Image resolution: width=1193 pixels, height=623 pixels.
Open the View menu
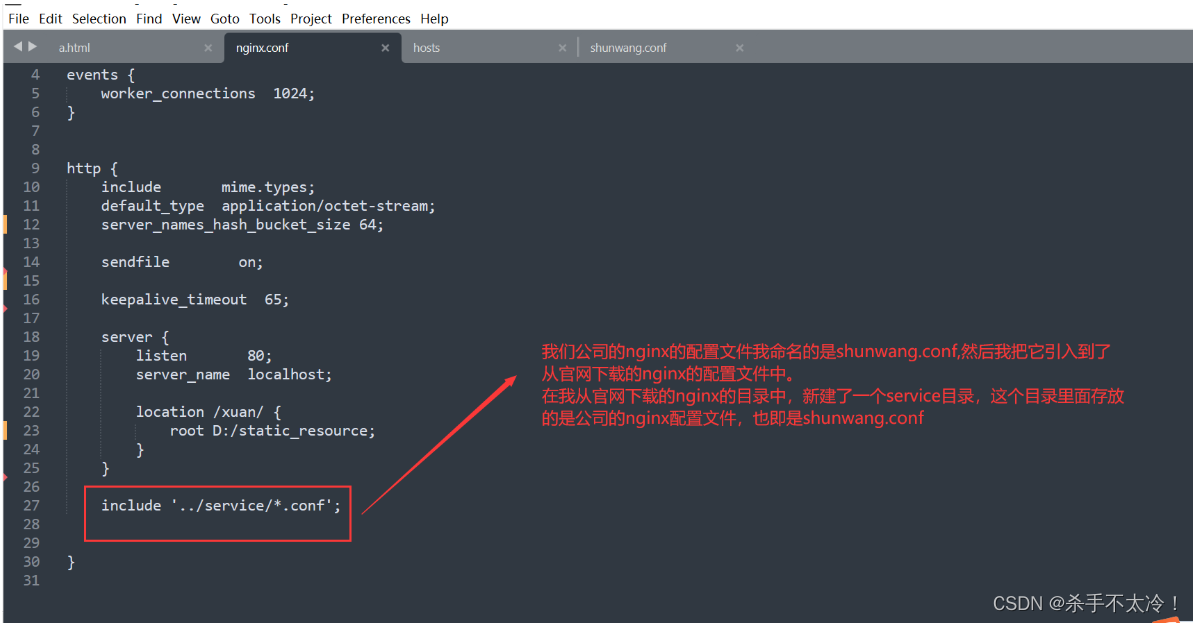point(186,18)
